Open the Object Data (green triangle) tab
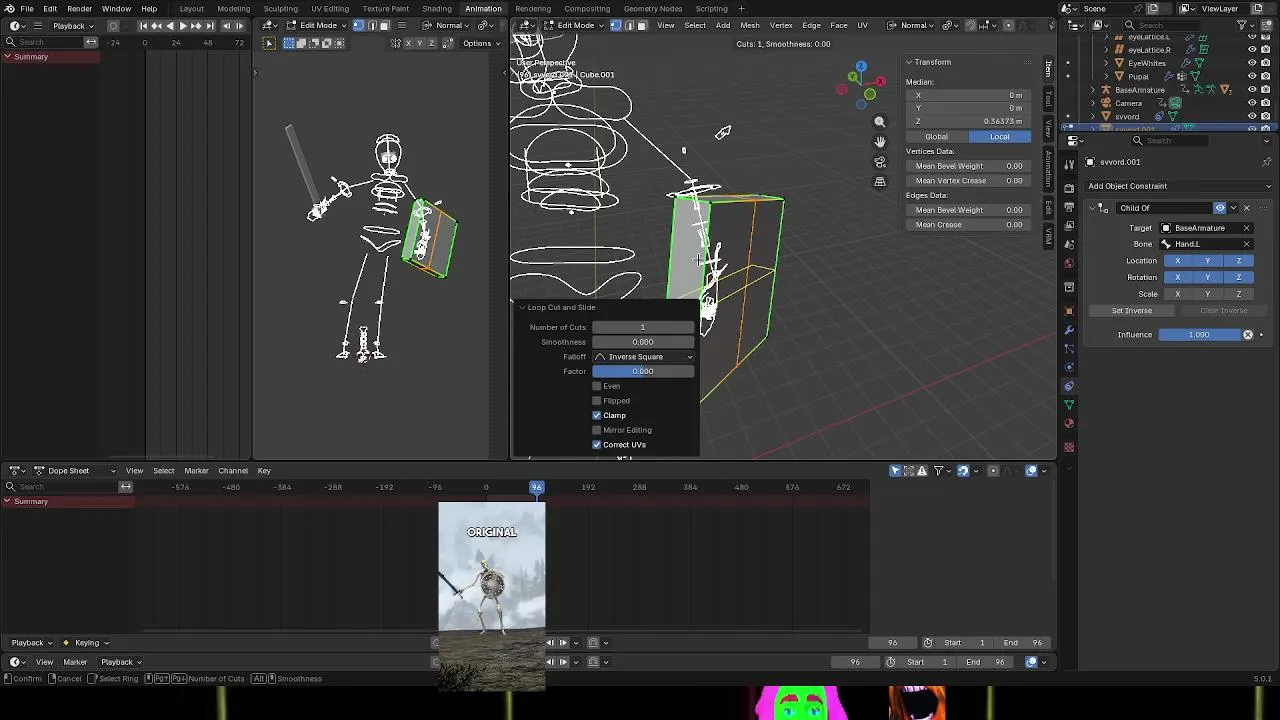This screenshot has width=1280, height=720. 1069,405
